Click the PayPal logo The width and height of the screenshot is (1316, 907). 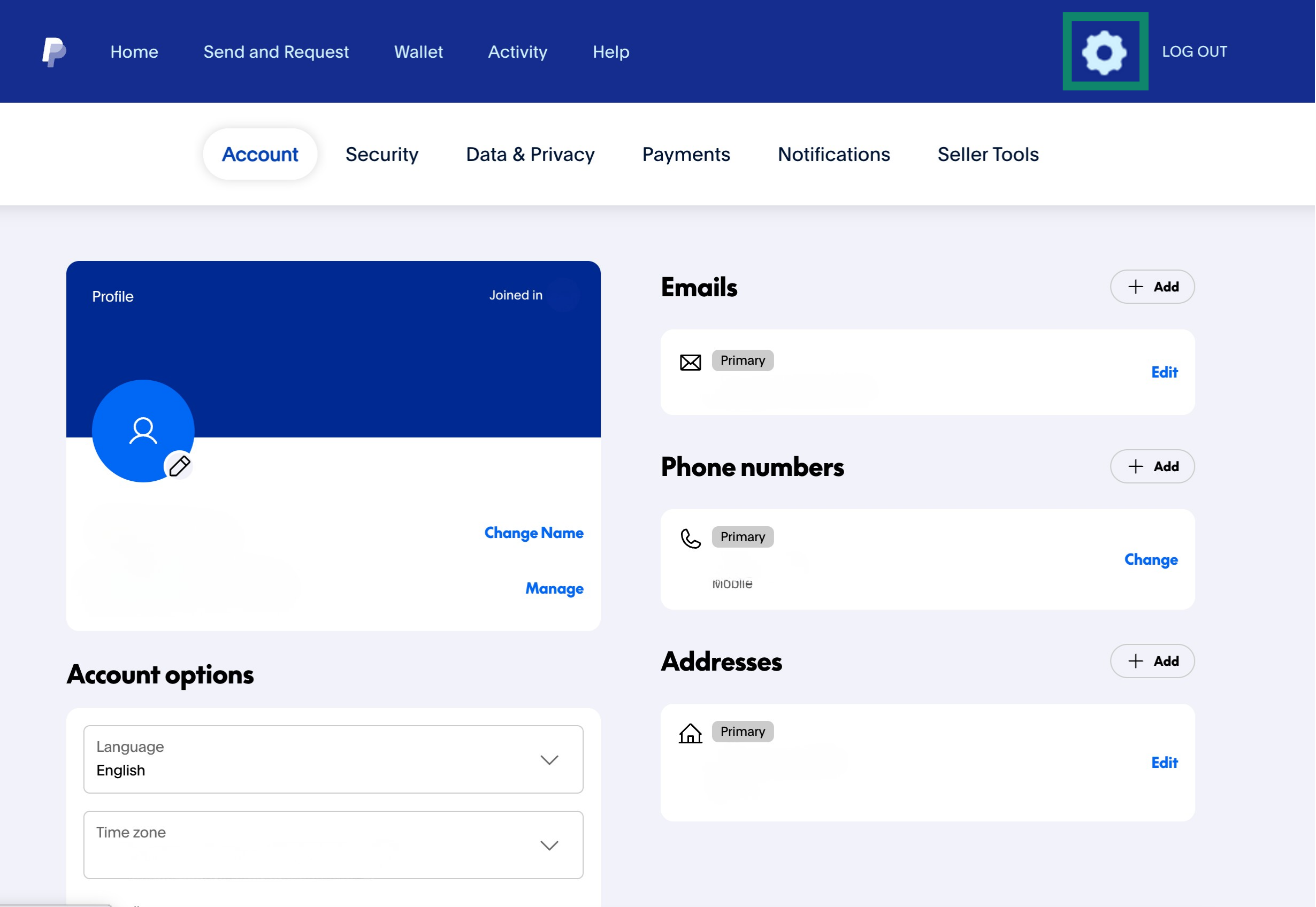tap(53, 52)
